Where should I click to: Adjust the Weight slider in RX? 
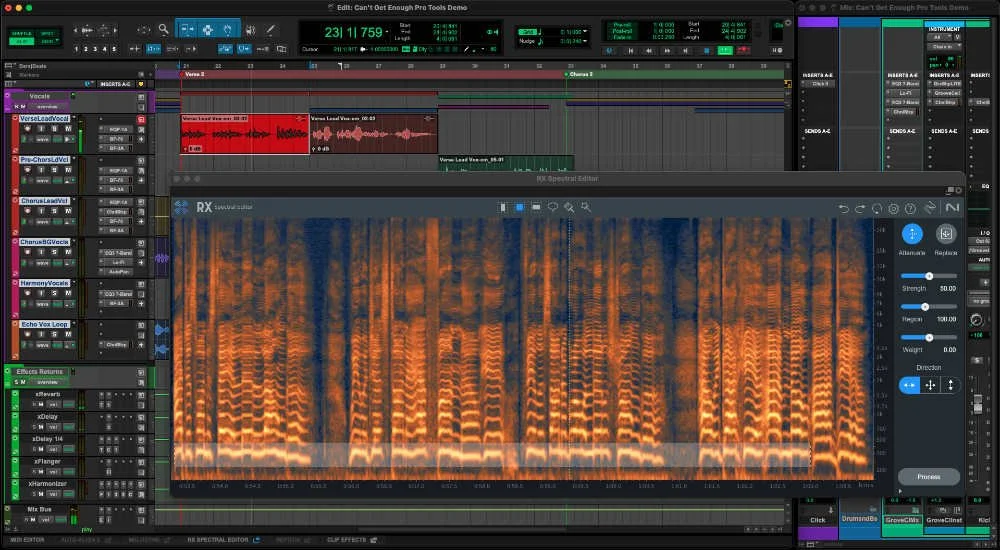tap(929, 338)
